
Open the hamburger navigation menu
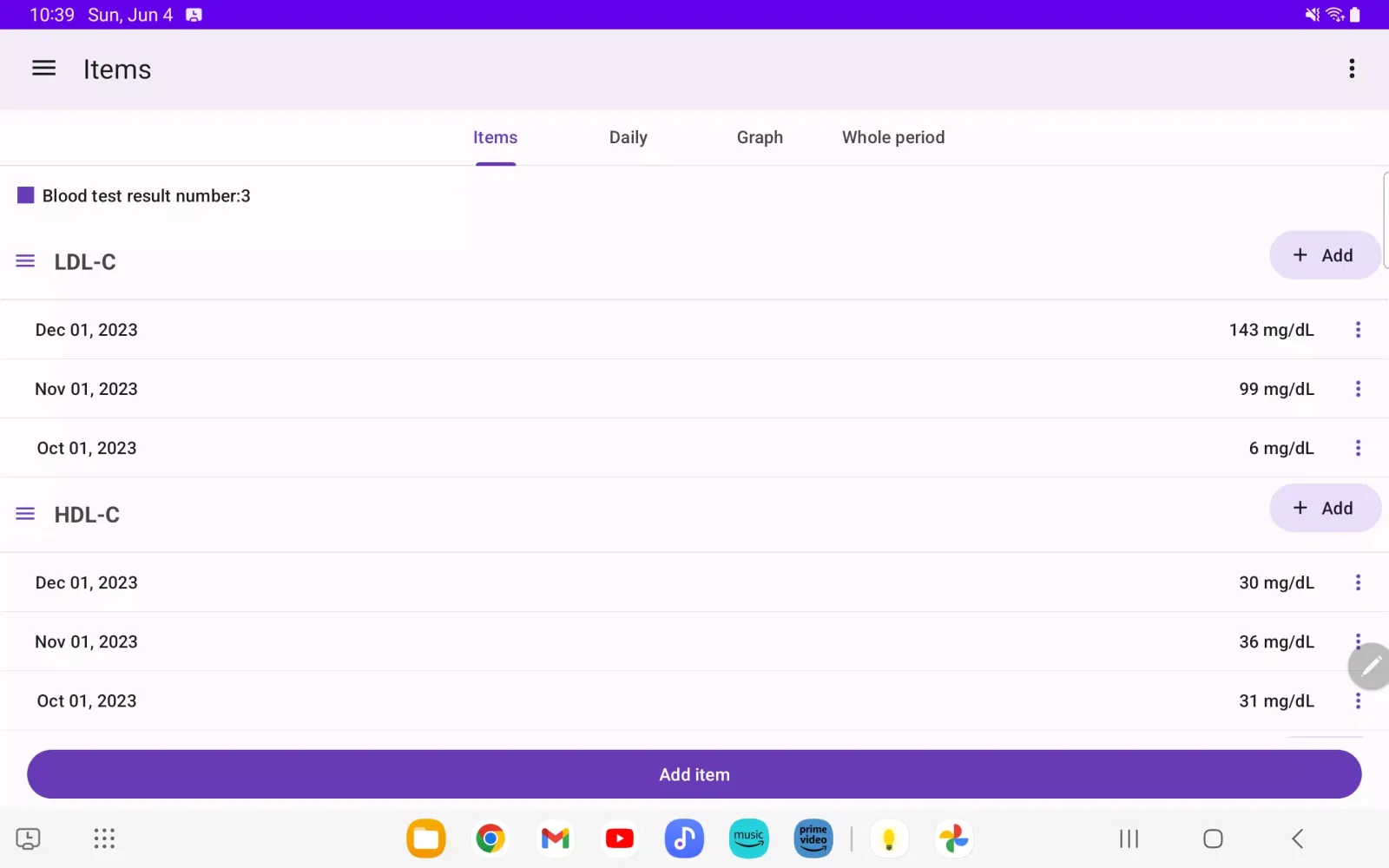point(43,69)
